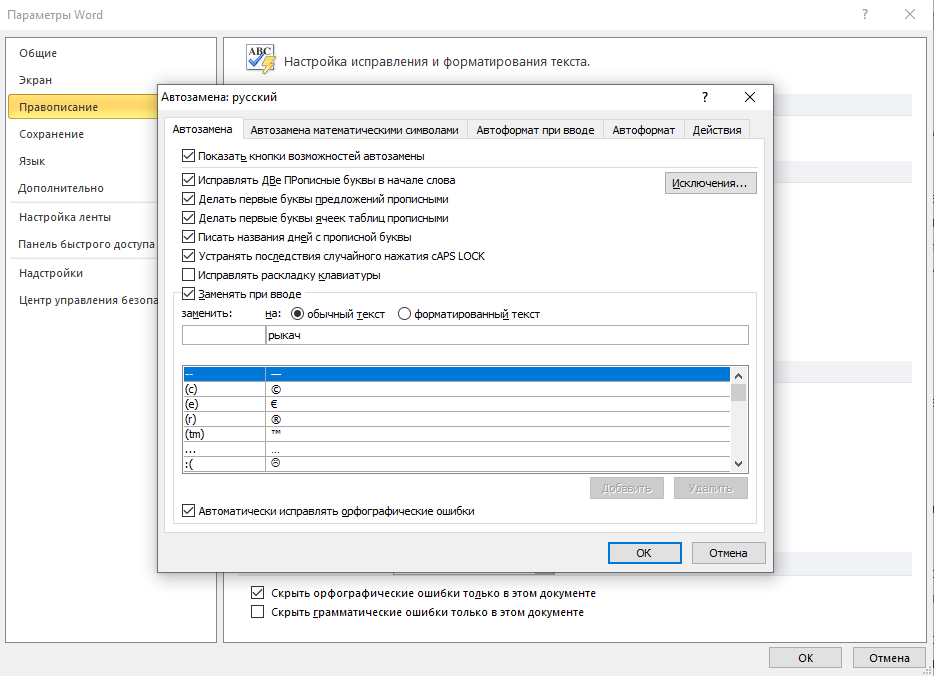Open Действия tab

coord(717,130)
